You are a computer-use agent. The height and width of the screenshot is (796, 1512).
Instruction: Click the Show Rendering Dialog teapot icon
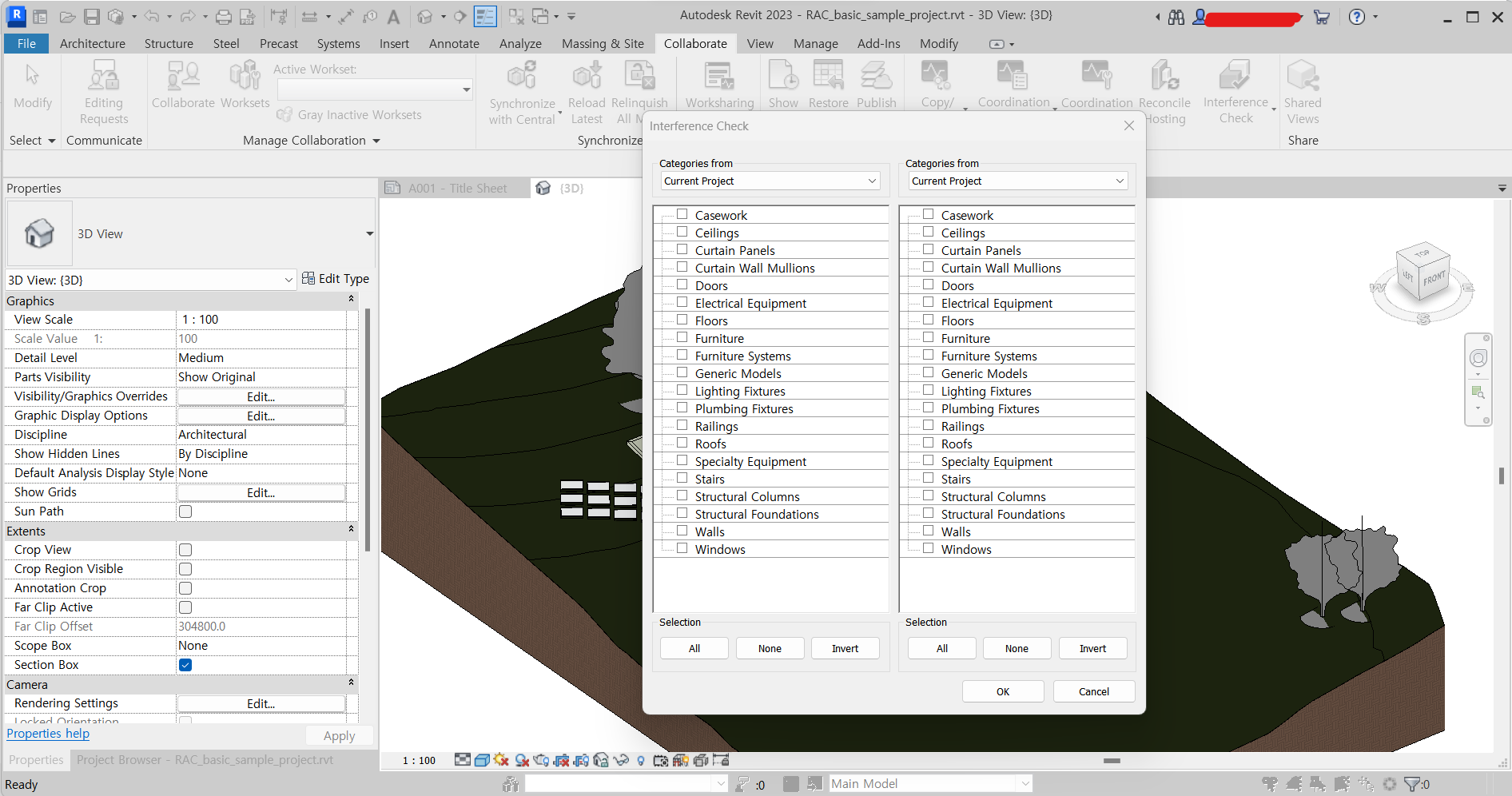542,760
